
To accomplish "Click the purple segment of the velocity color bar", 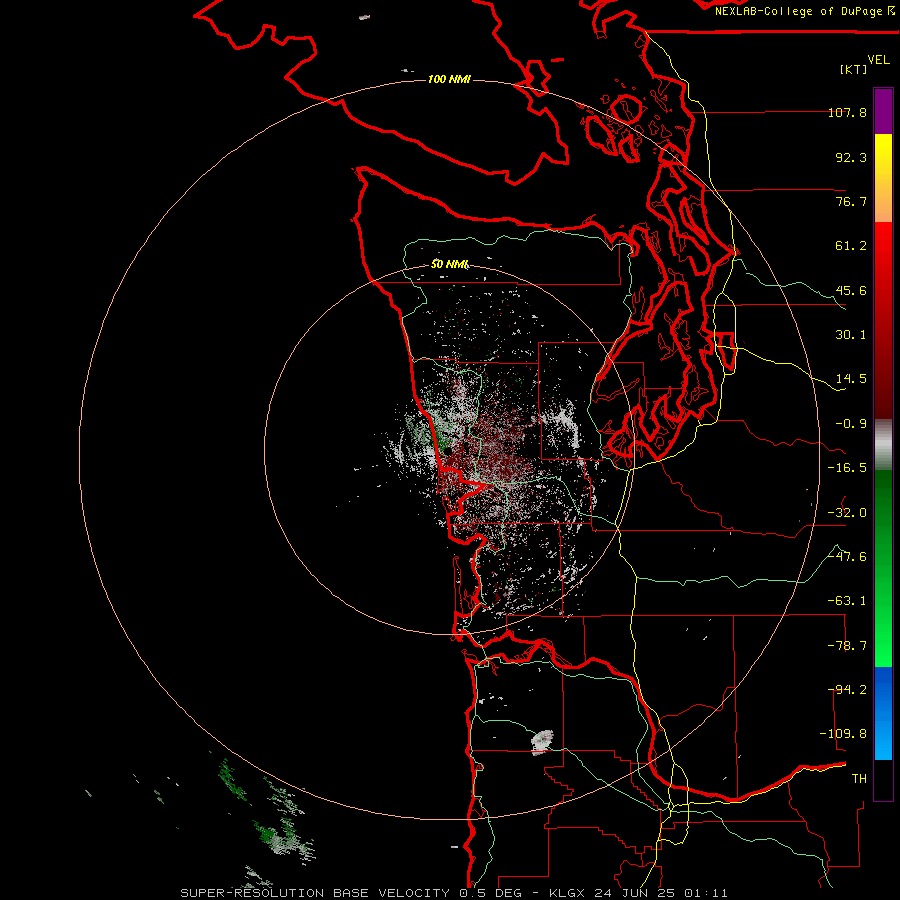I will pos(883,111).
